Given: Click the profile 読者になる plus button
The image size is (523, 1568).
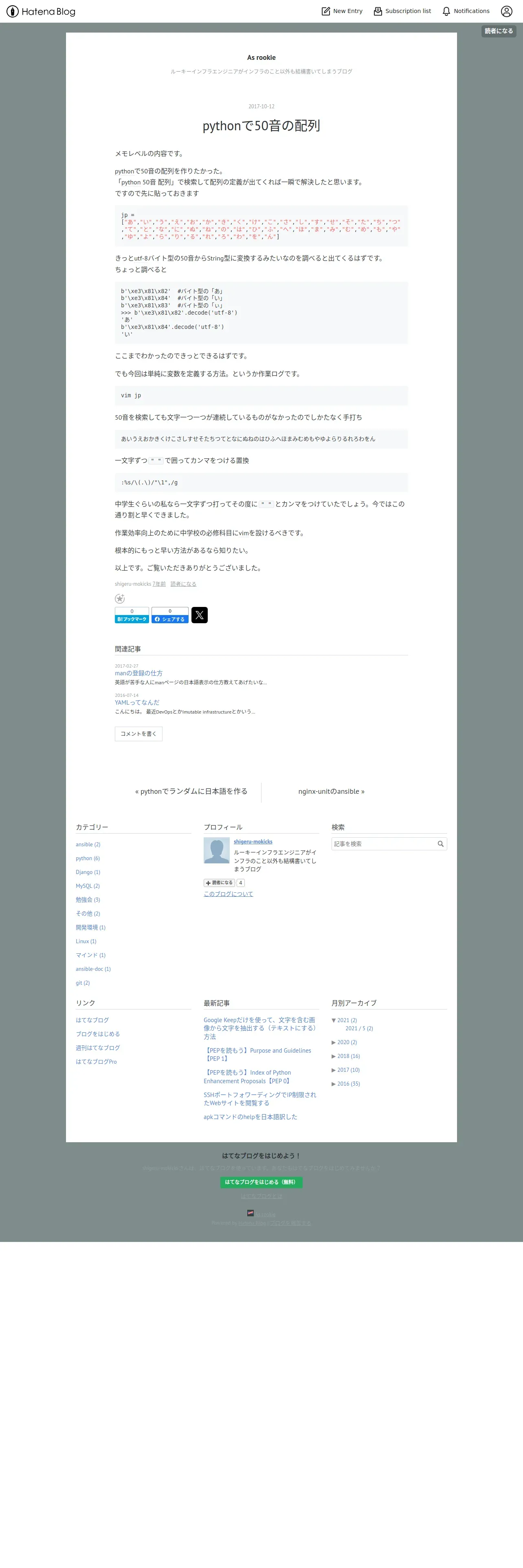Looking at the screenshot, I should [x=219, y=883].
